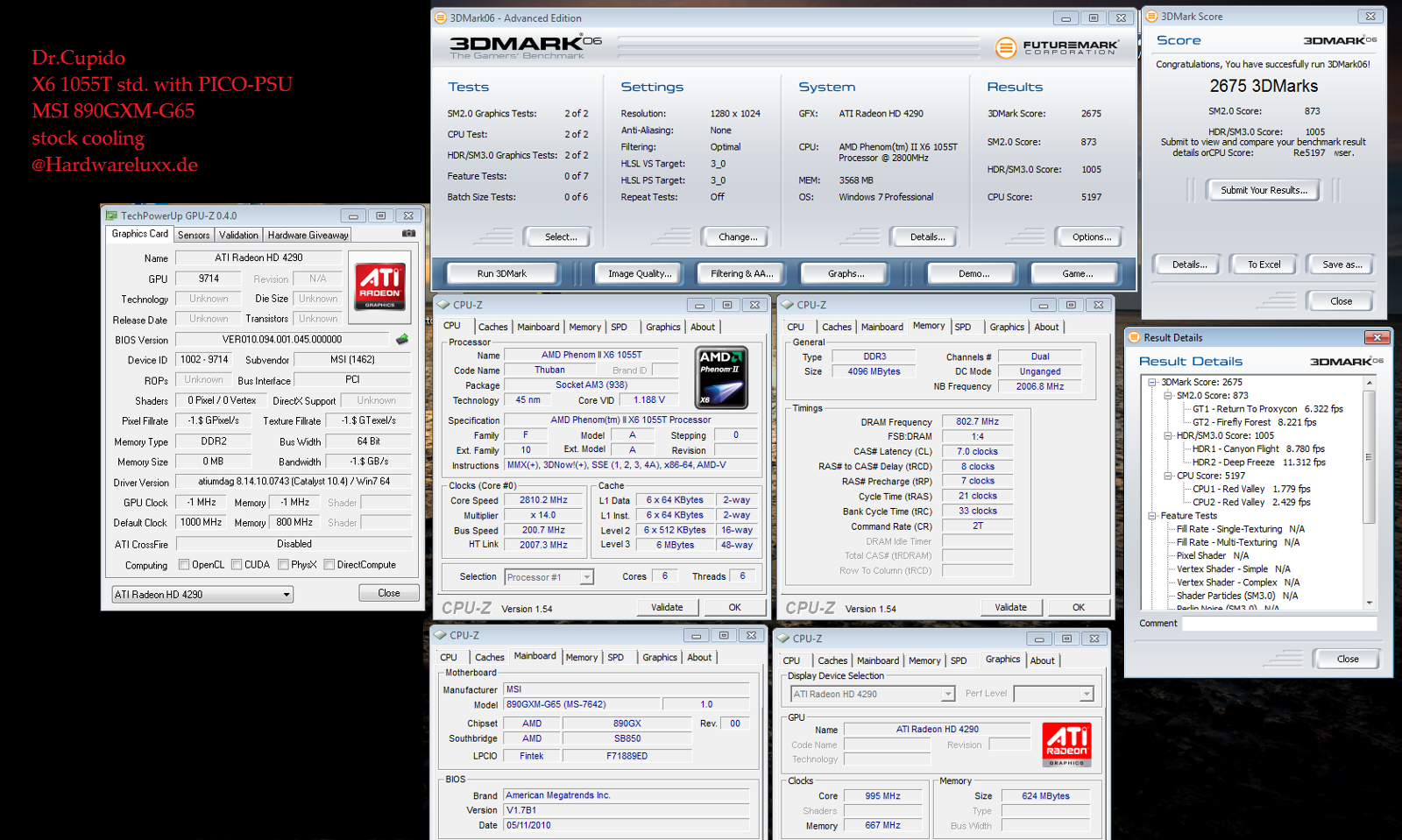Image resolution: width=1402 pixels, height=840 pixels.
Task: Open the Validation tab in GPU-Z
Action: [238, 235]
